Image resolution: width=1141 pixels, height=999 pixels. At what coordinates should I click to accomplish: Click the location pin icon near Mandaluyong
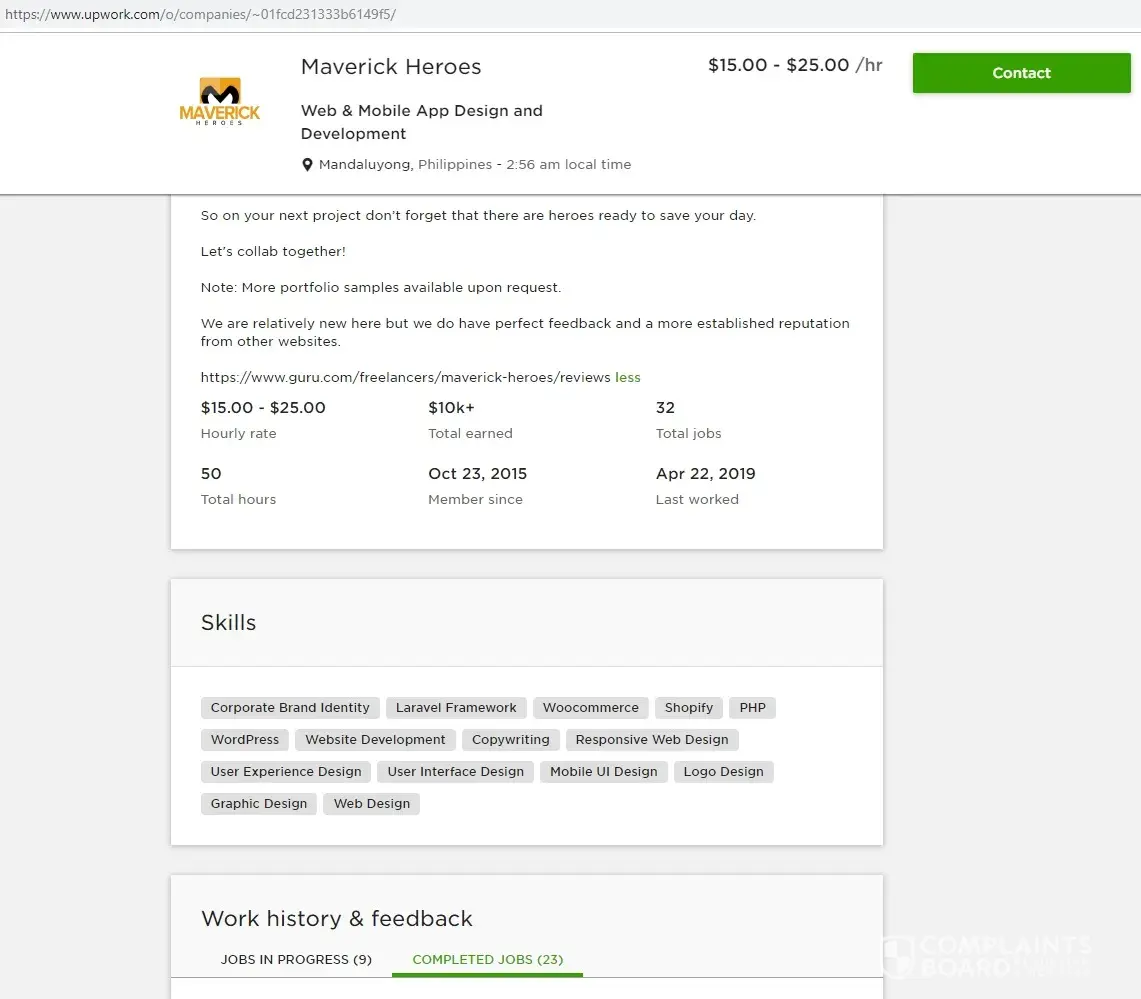(x=308, y=165)
